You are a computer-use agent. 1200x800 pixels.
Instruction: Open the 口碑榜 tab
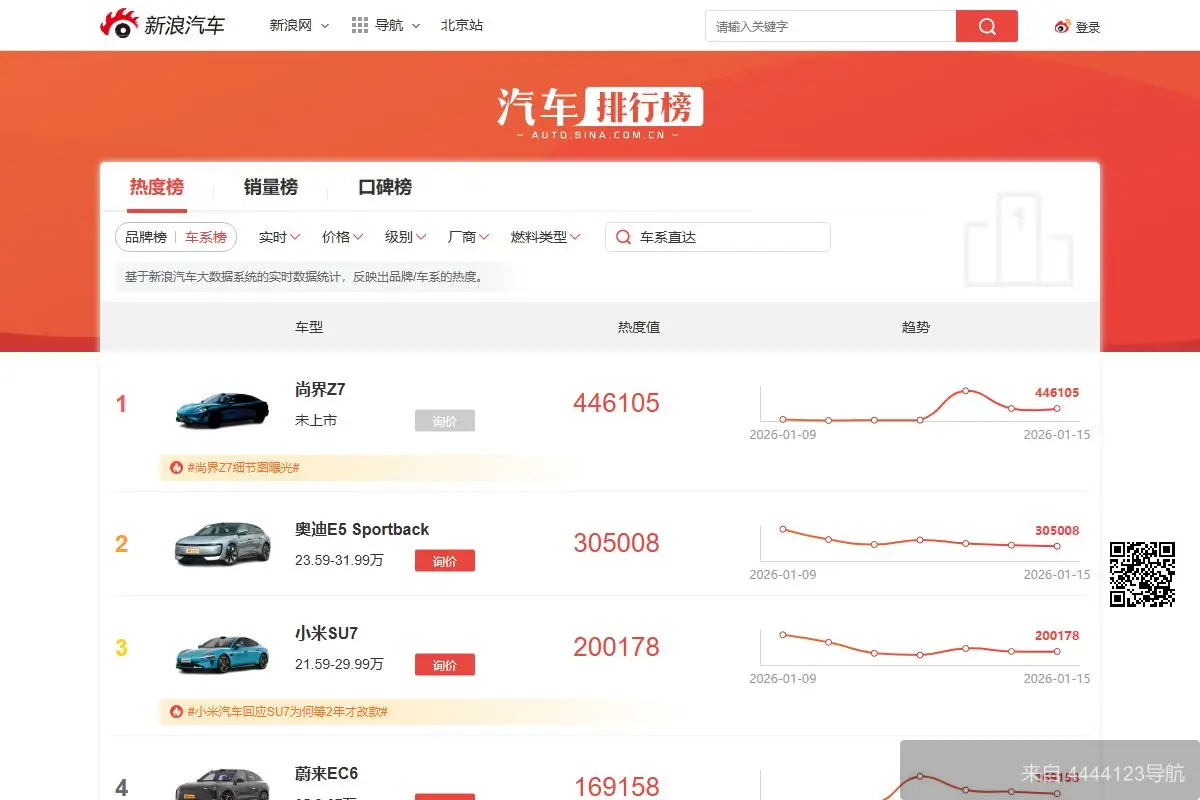pos(384,187)
